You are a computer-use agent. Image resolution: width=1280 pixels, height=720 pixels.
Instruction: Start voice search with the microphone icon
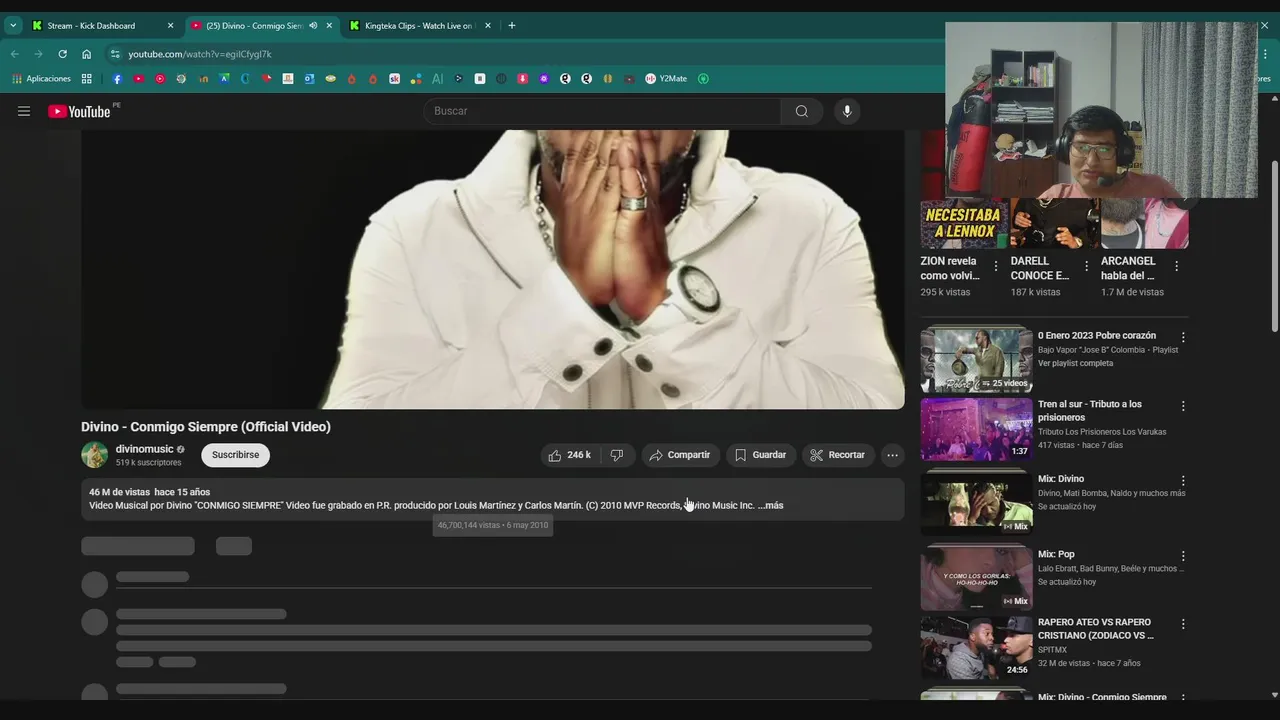(847, 111)
